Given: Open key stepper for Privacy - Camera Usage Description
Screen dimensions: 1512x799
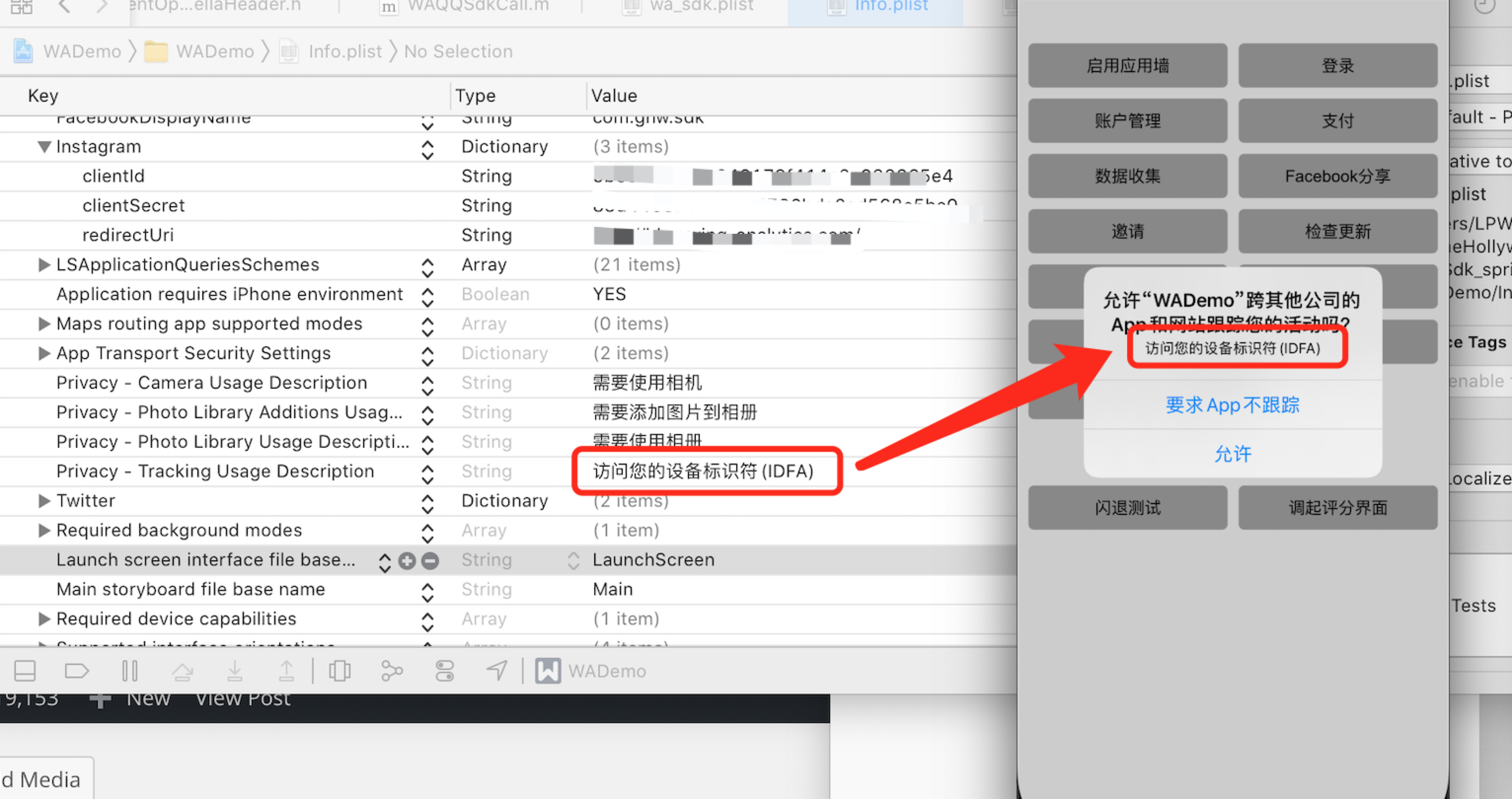Looking at the screenshot, I should 428,385.
